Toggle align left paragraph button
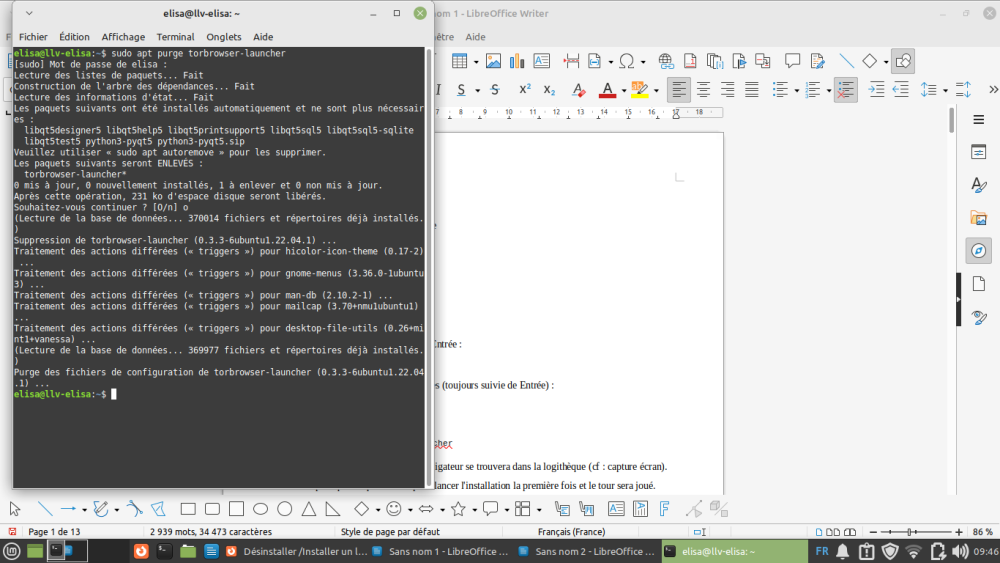Screen dimensions: 1000x563 point(679,89)
